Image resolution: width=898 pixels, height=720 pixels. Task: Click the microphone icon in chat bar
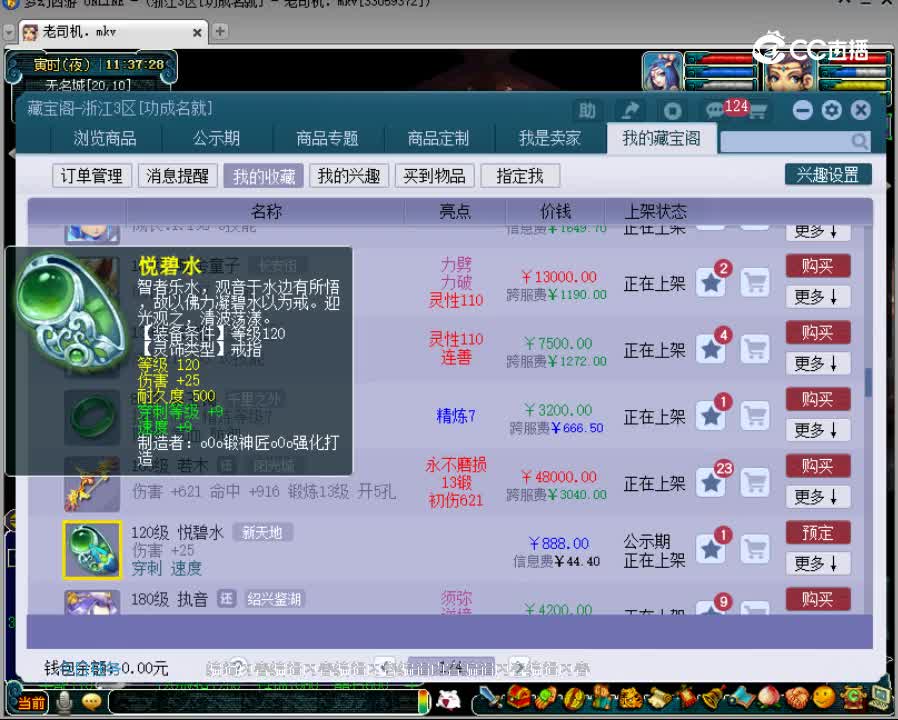[64, 701]
